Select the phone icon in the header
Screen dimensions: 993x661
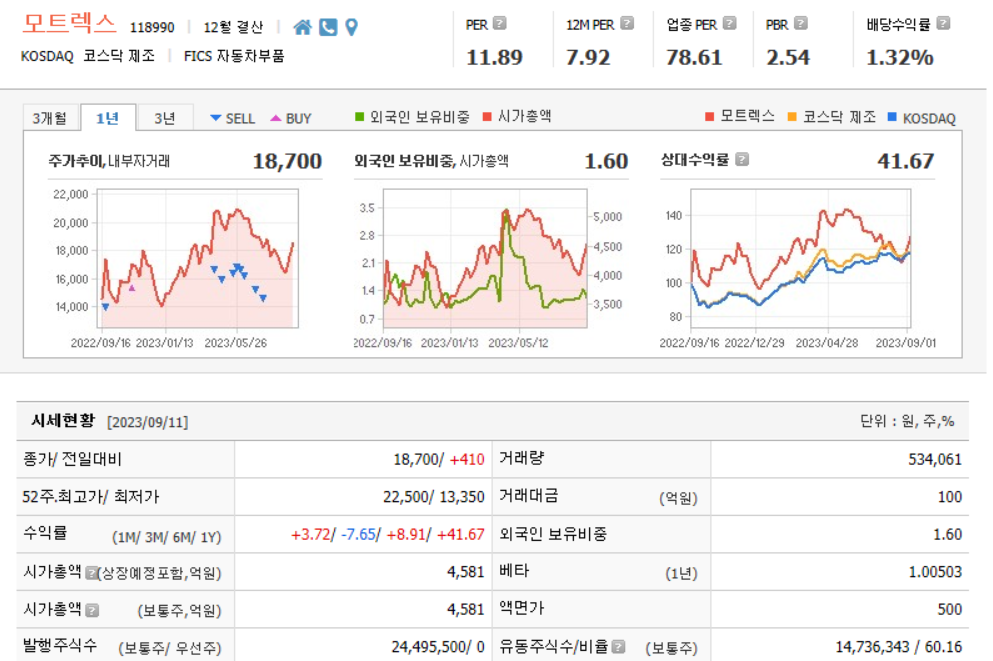[328, 27]
